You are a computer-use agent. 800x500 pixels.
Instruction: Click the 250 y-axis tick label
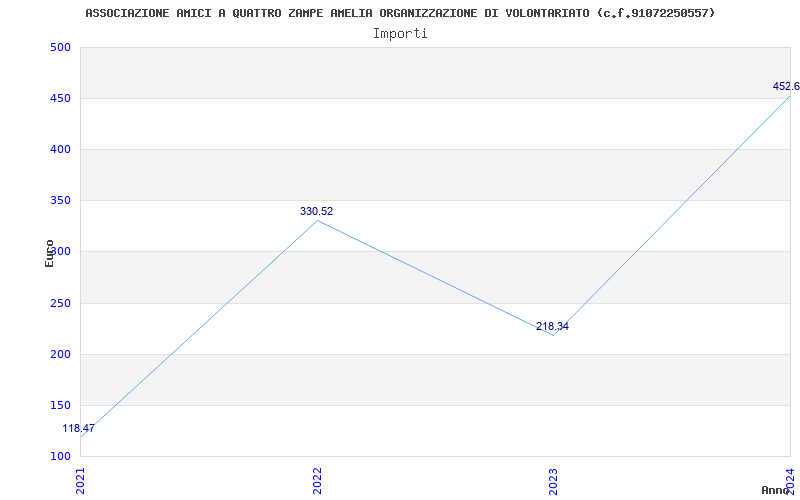[x=60, y=303]
